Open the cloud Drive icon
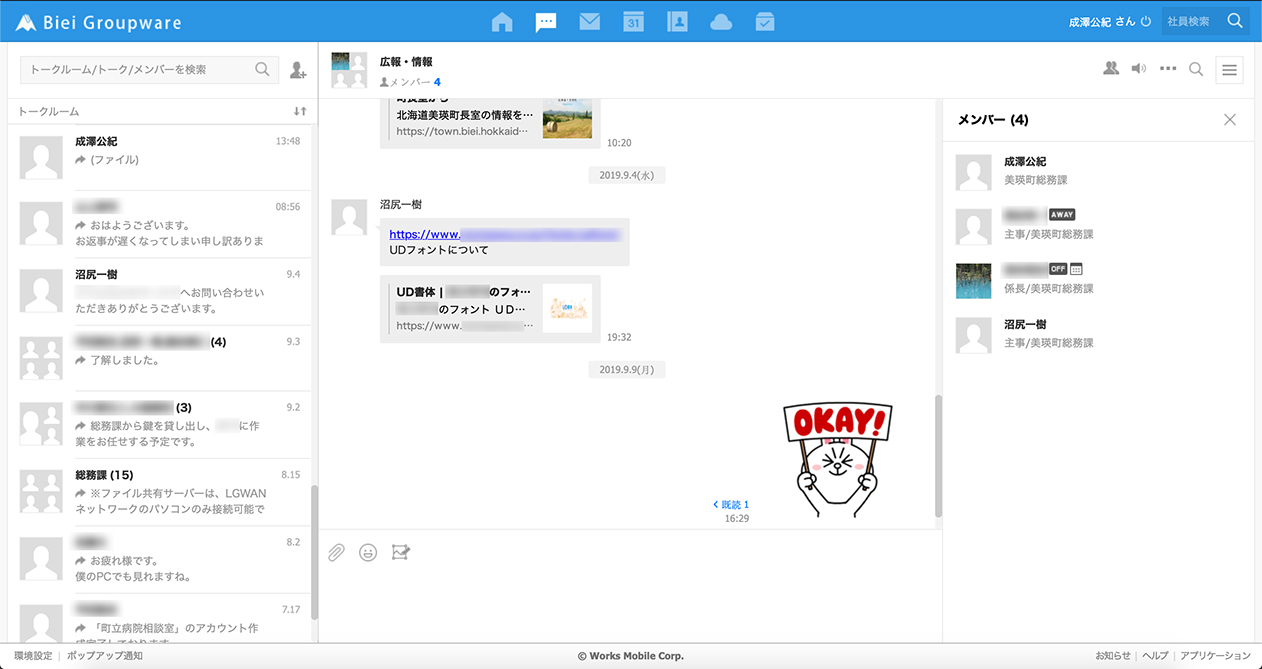 721,21
